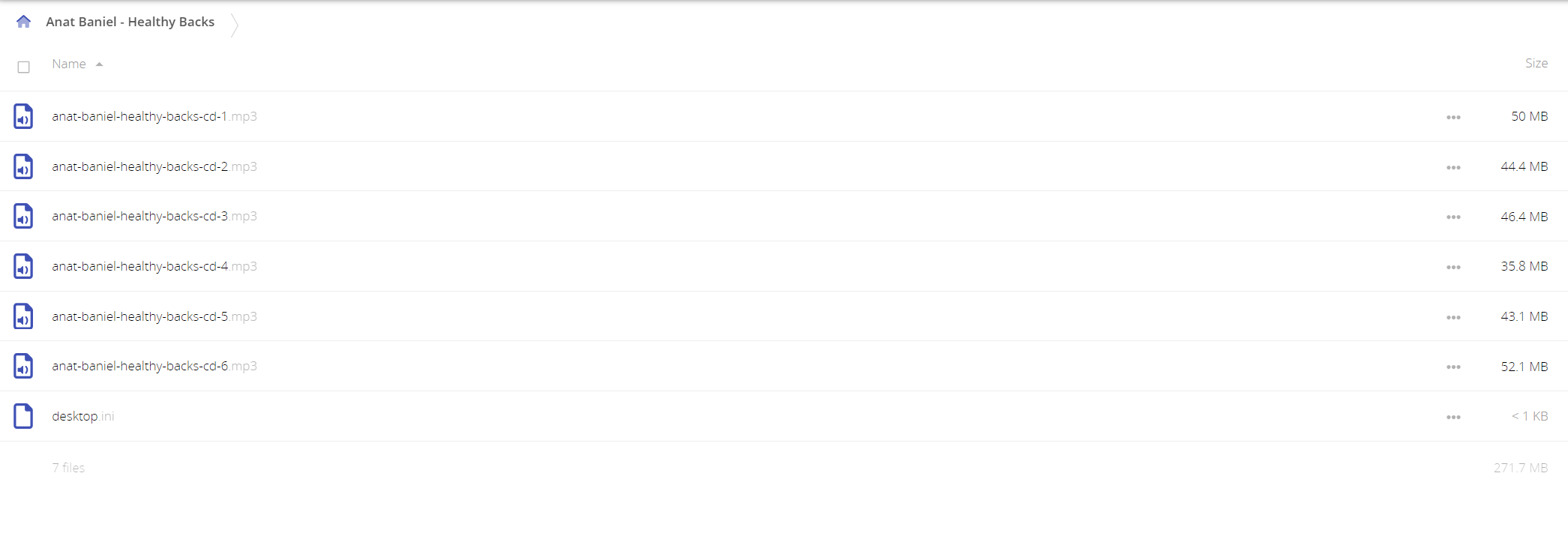Open more options for cd-1.mp3
This screenshot has width=1568, height=539.
click(x=1453, y=117)
